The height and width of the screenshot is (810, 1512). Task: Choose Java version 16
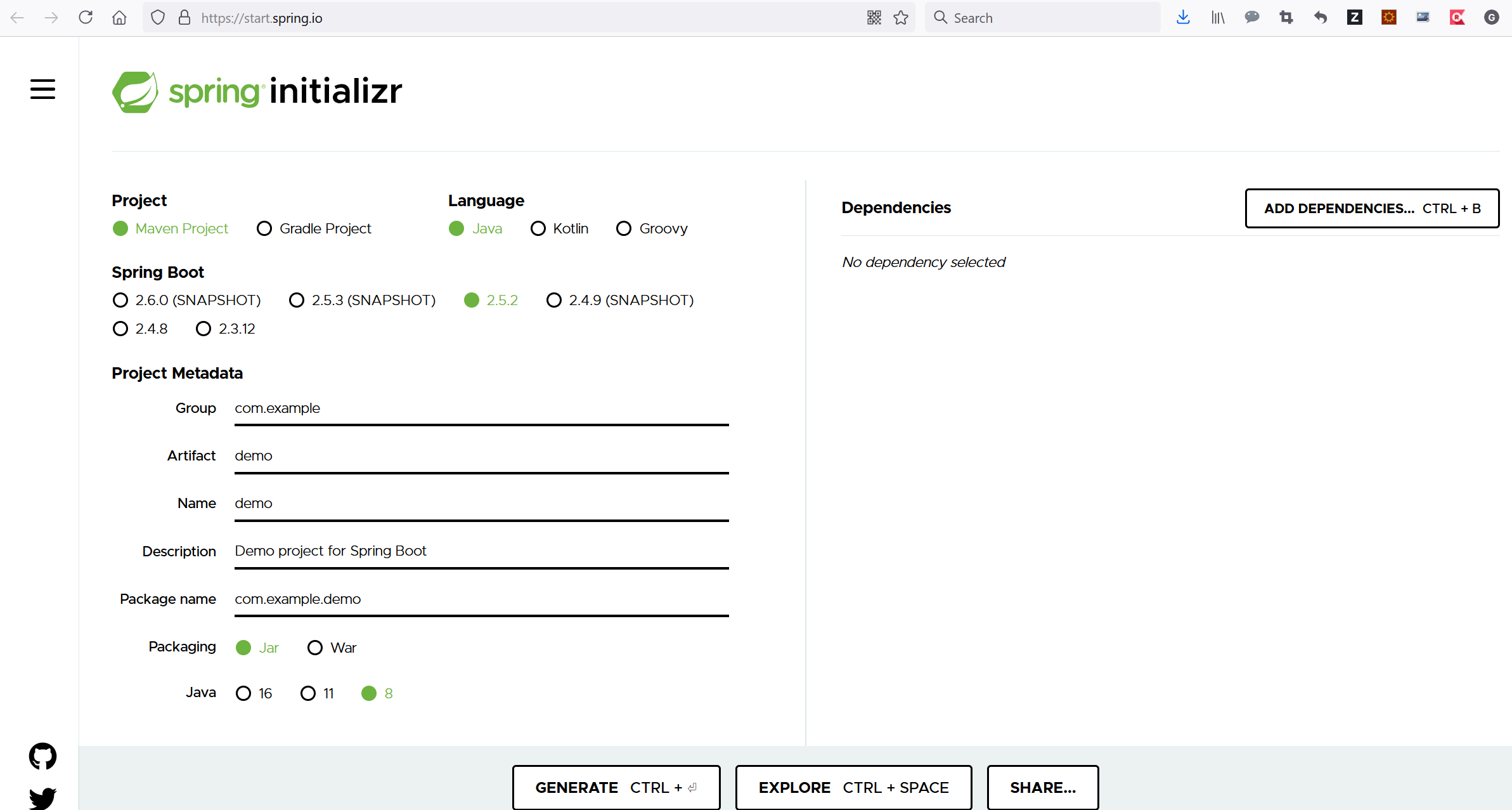click(254, 693)
